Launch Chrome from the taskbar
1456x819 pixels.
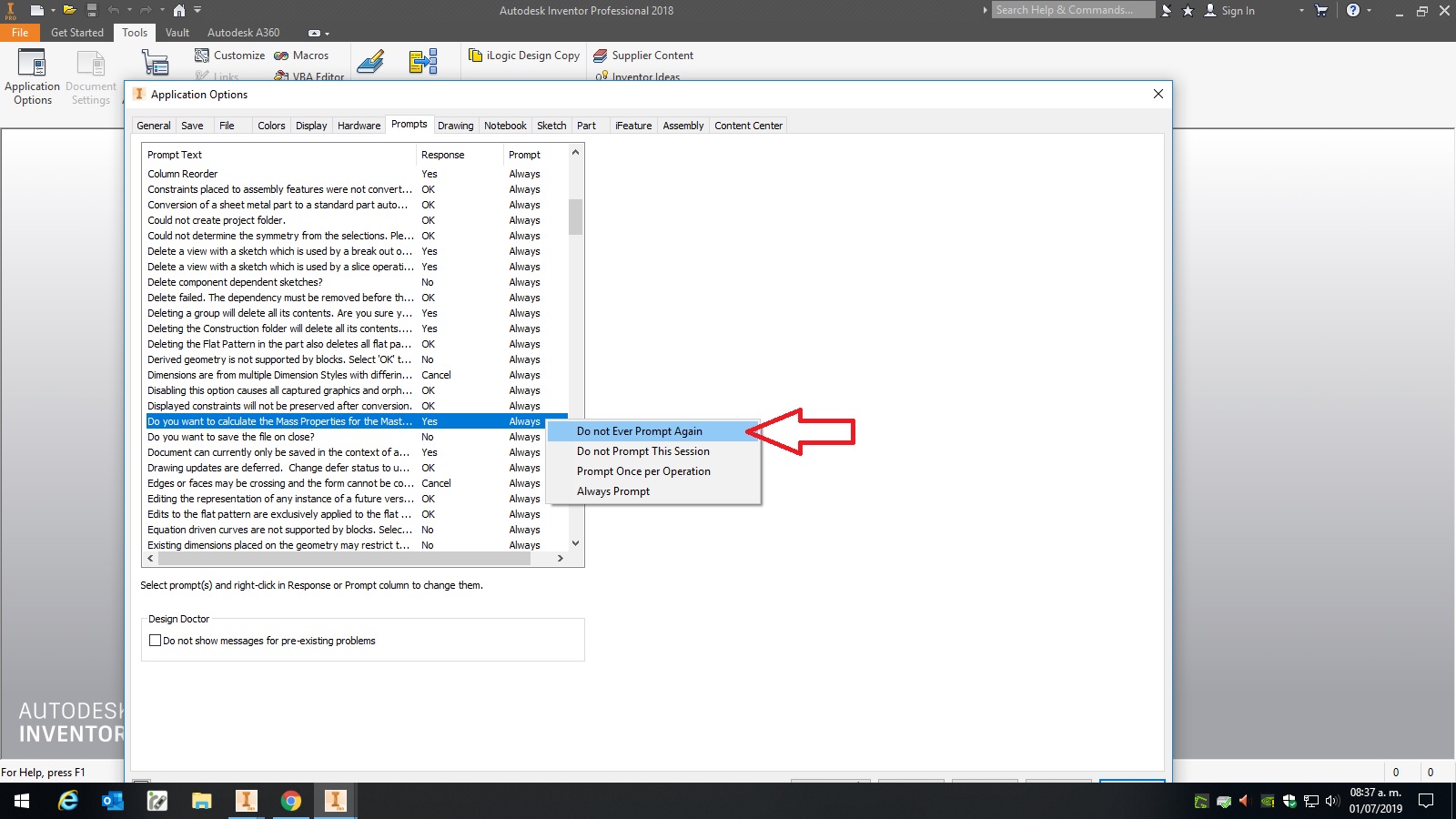(291, 802)
